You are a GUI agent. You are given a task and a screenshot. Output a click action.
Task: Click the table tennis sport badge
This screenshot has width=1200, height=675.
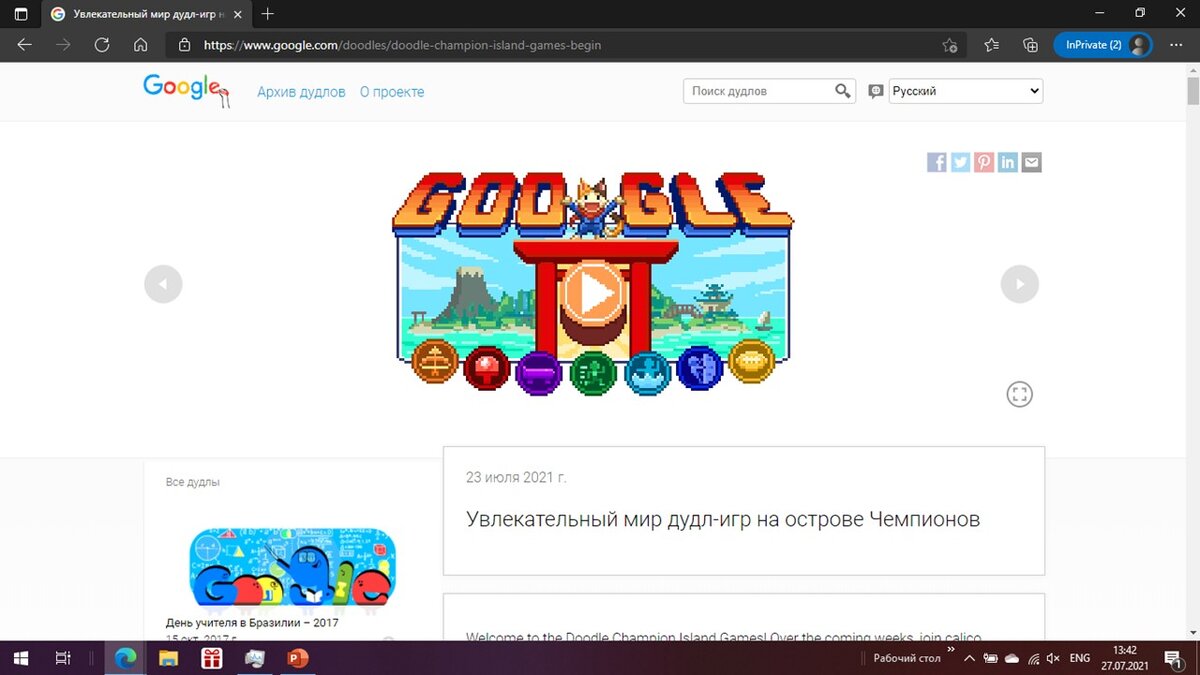pos(488,368)
